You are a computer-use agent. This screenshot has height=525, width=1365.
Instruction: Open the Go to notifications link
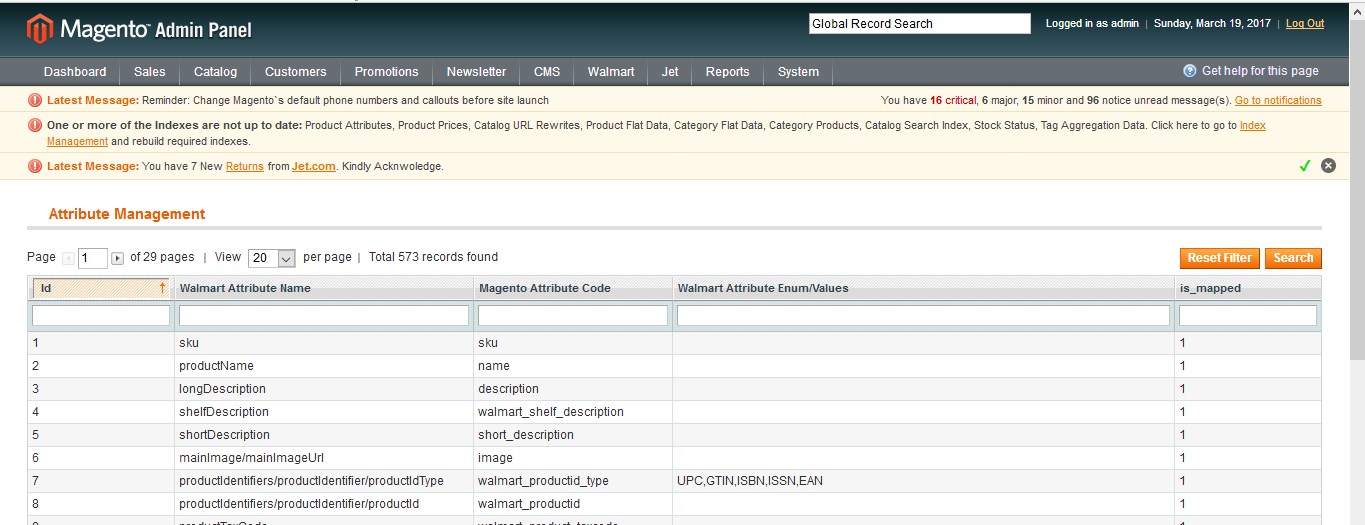point(1278,100)
